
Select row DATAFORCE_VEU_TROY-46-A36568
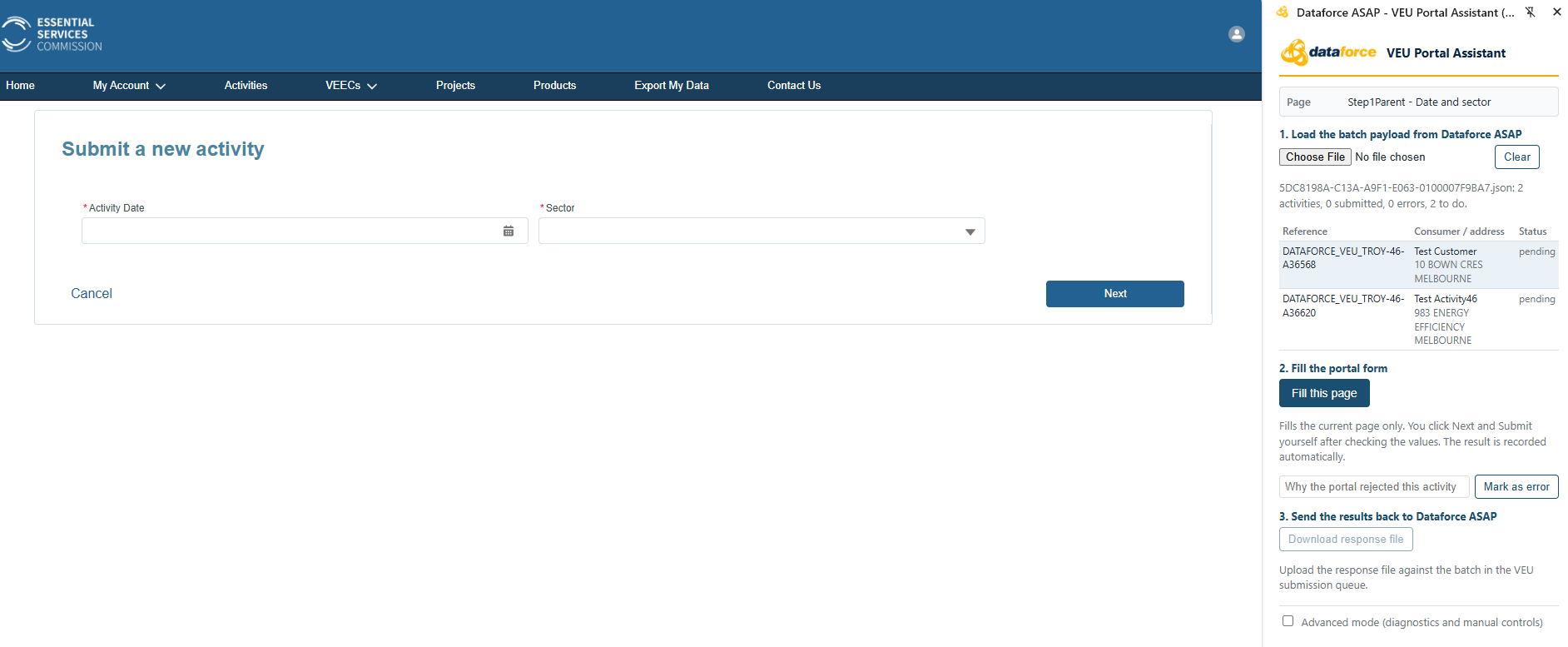(1419, 265)
